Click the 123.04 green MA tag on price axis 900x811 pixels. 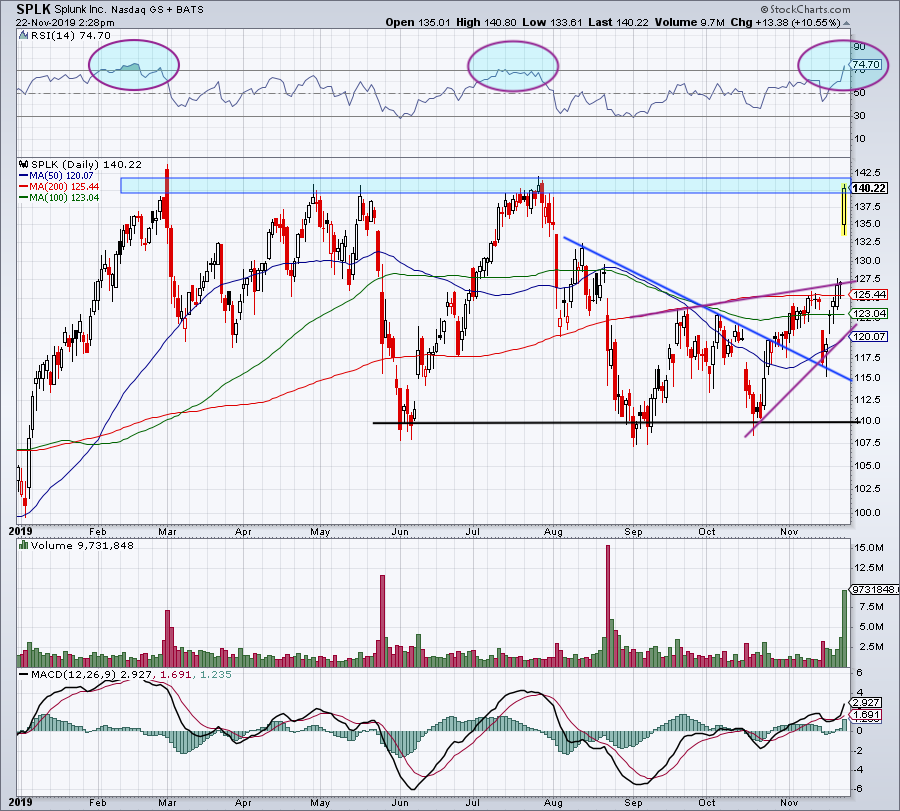869,313
